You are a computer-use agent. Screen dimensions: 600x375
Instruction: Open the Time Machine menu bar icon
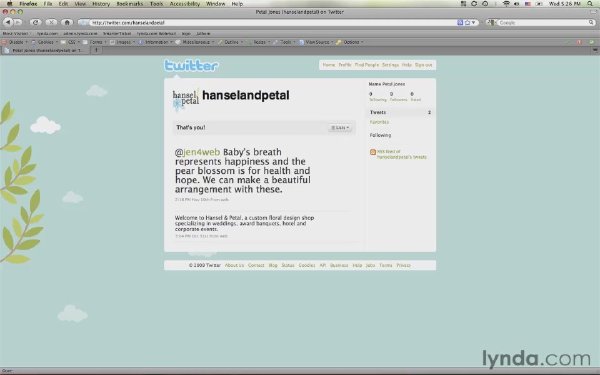tap(485, 3)
